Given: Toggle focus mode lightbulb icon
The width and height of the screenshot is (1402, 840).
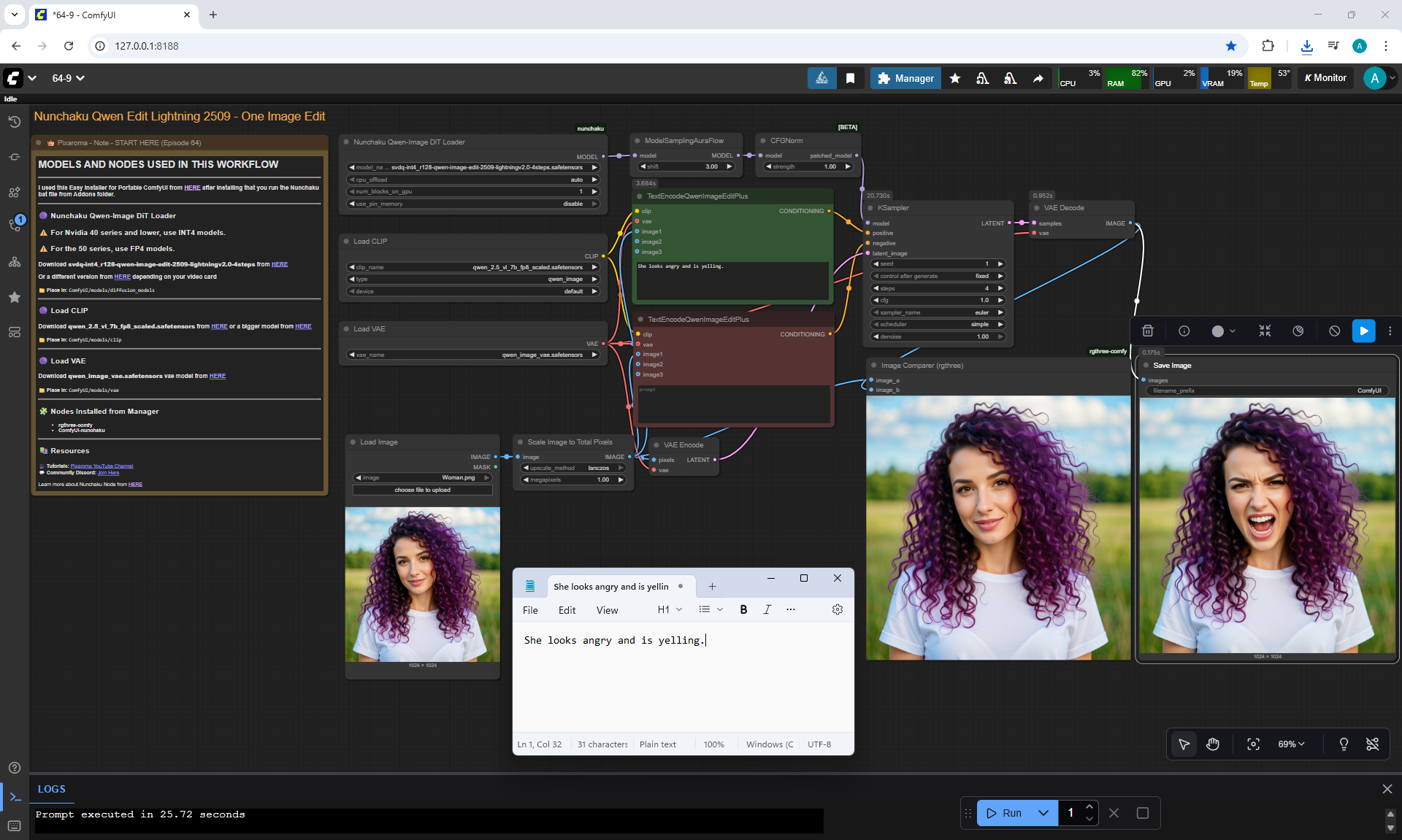Looking at the screenshot, I should pos(1344,744).
